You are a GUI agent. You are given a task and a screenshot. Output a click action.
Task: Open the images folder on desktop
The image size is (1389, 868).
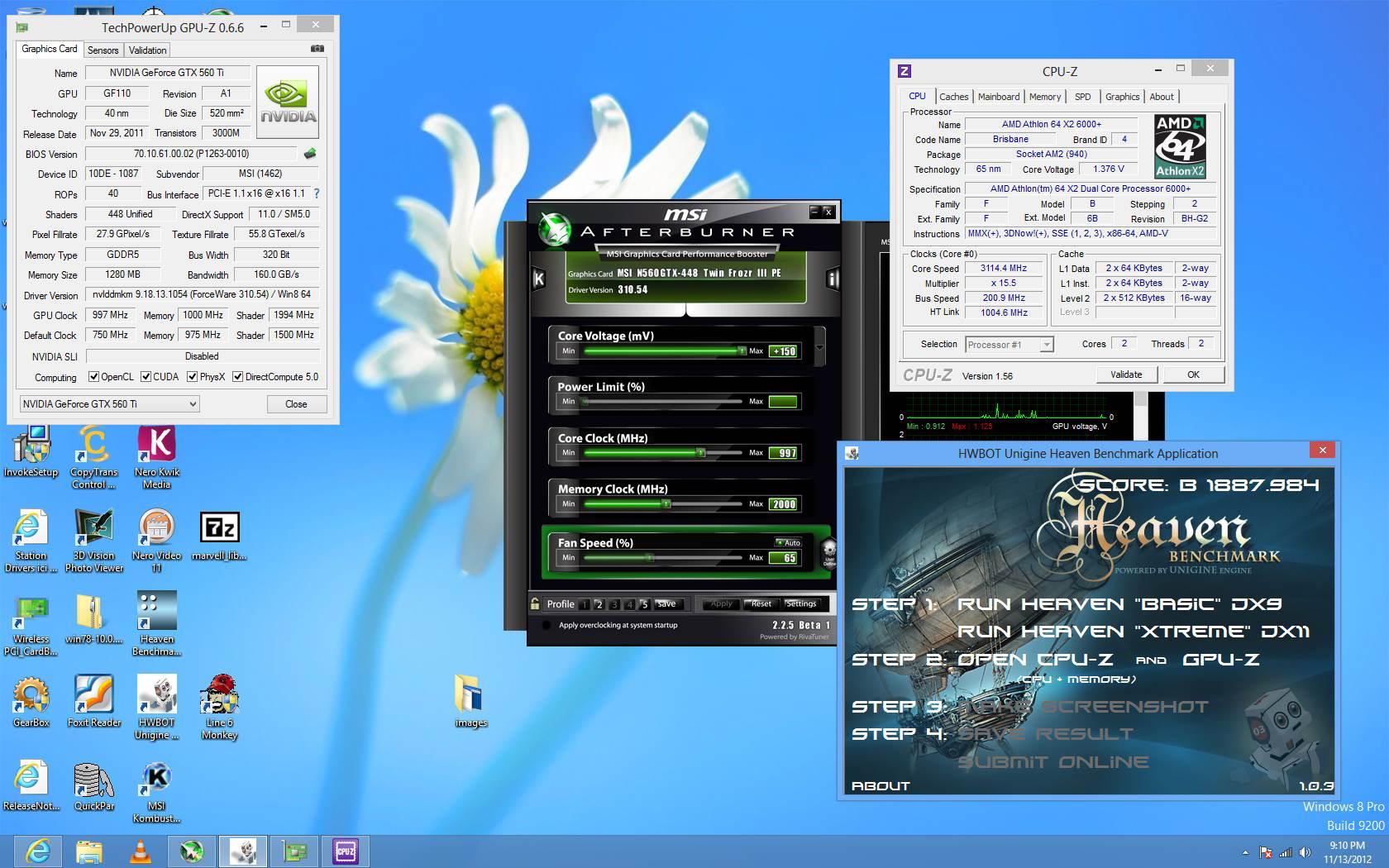(x=470, y=702)
